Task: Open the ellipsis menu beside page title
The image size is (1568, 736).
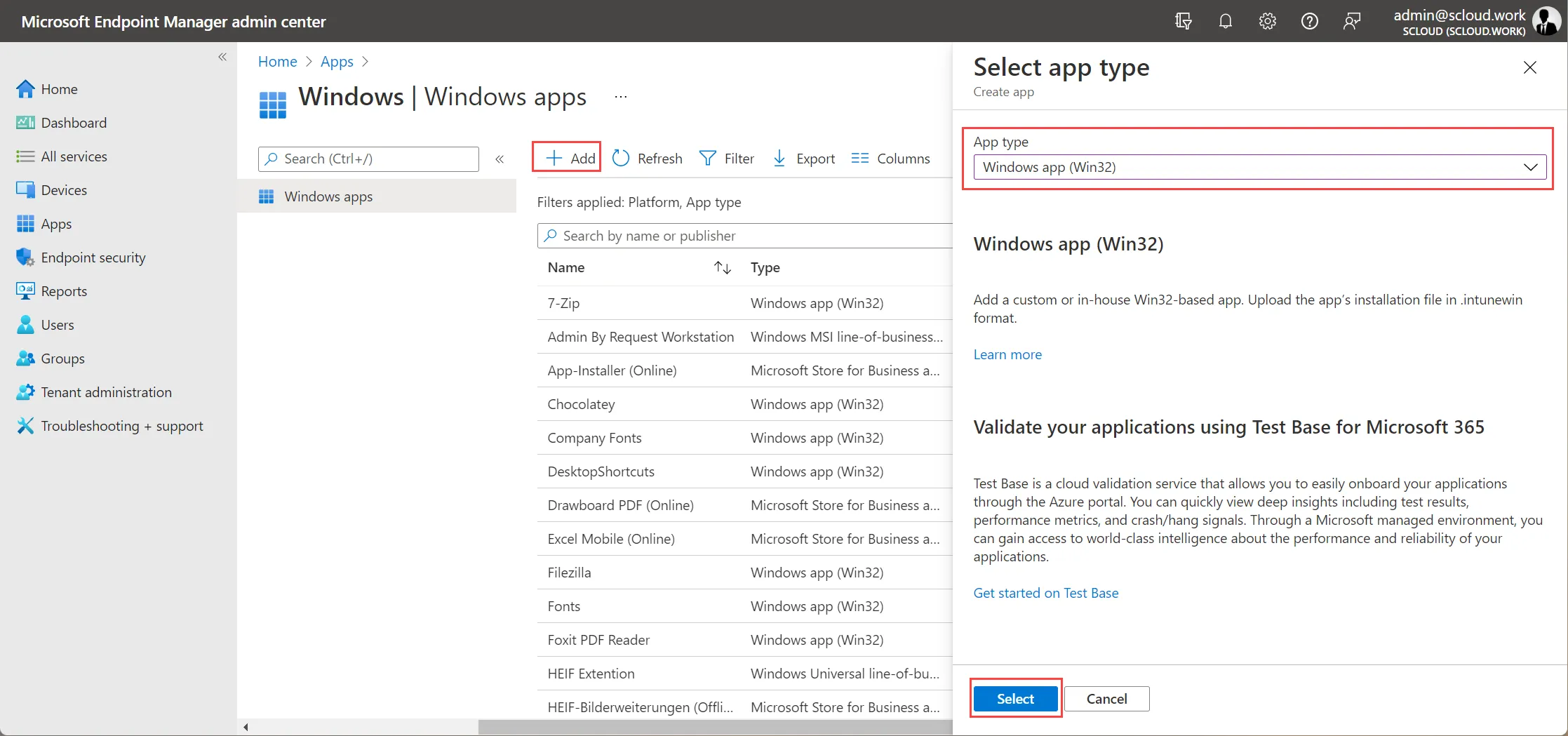Action: point(620,97)
